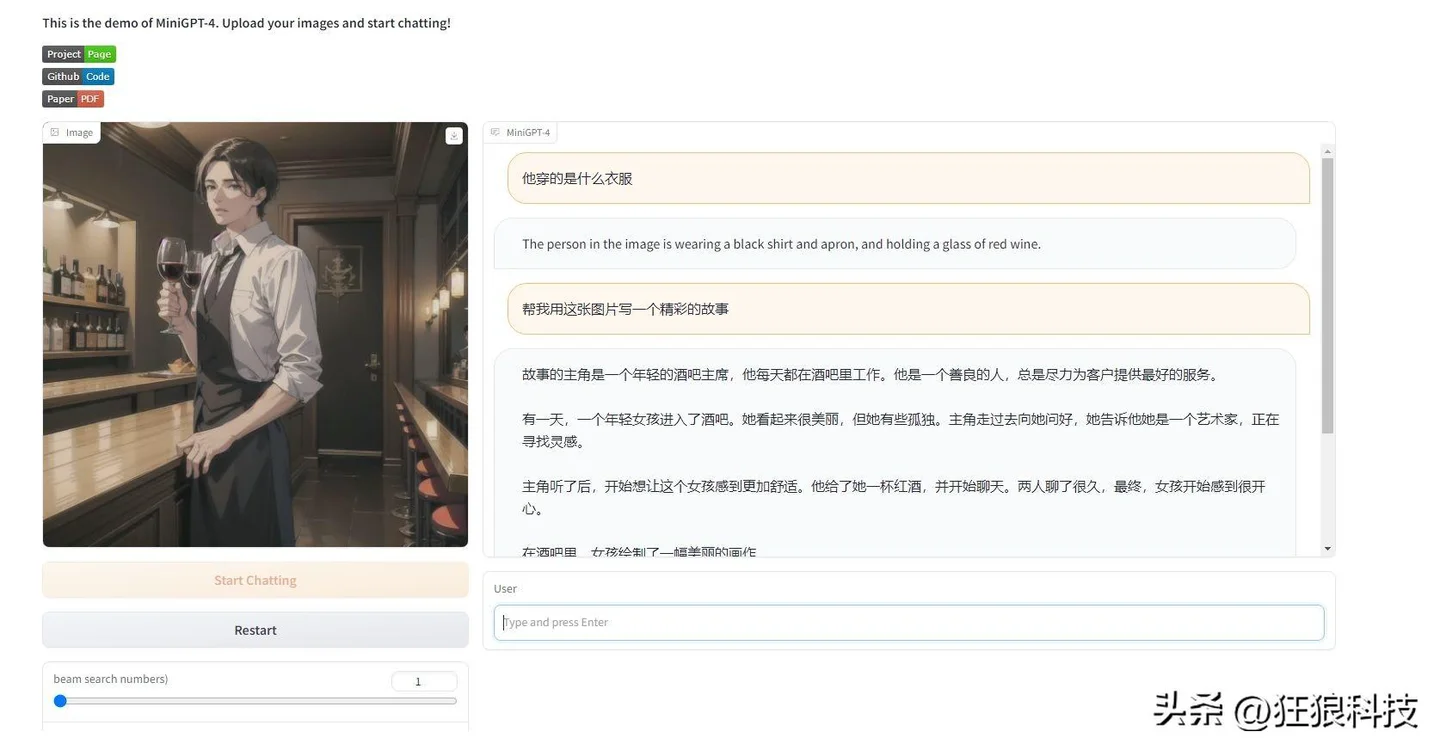The image size is (1440, 750).
Task: Focus the User message input field
Action: (x=909, y=622)
